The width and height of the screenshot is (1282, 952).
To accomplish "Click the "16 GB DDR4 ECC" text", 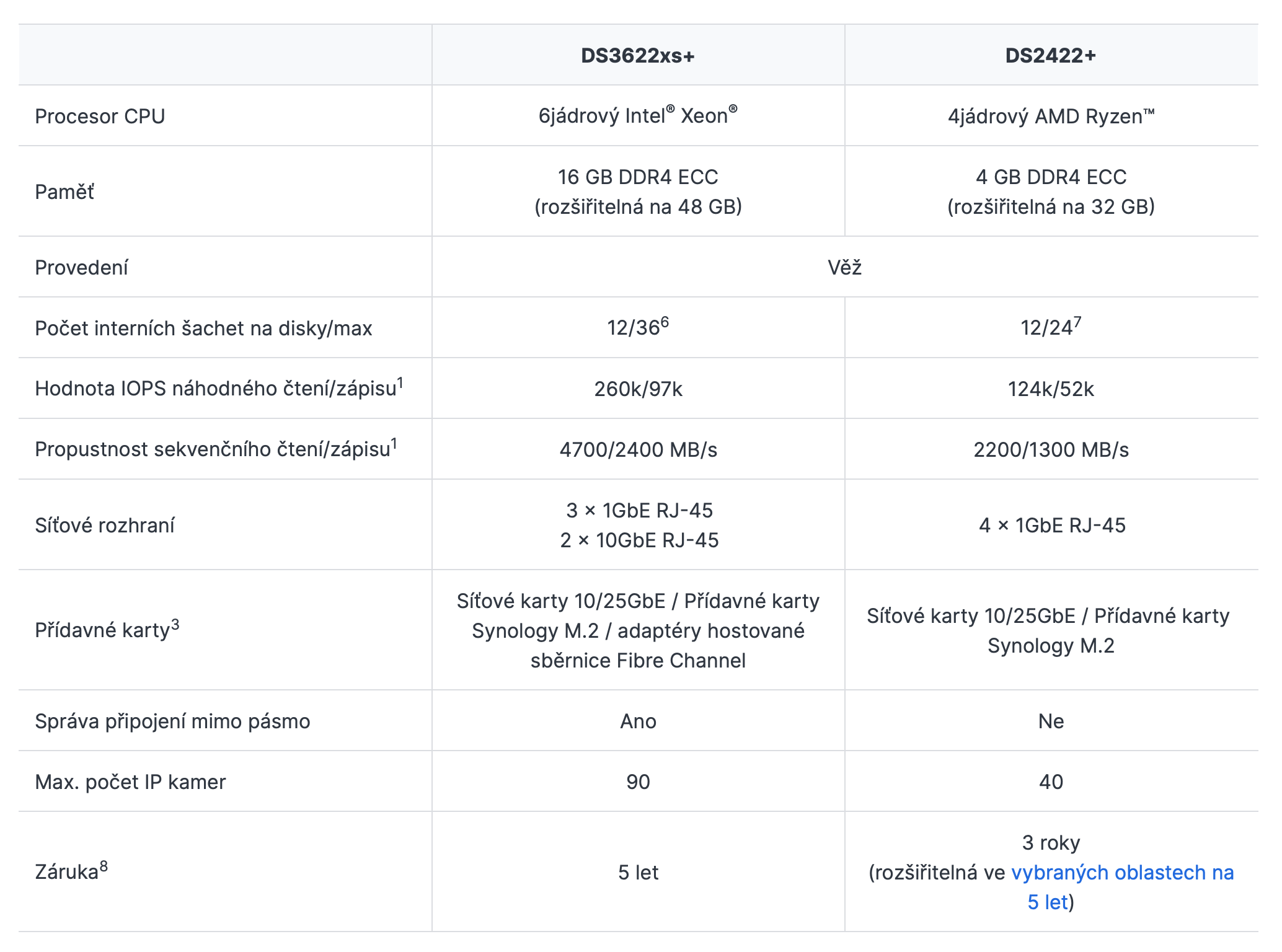I will pos(637,177).
